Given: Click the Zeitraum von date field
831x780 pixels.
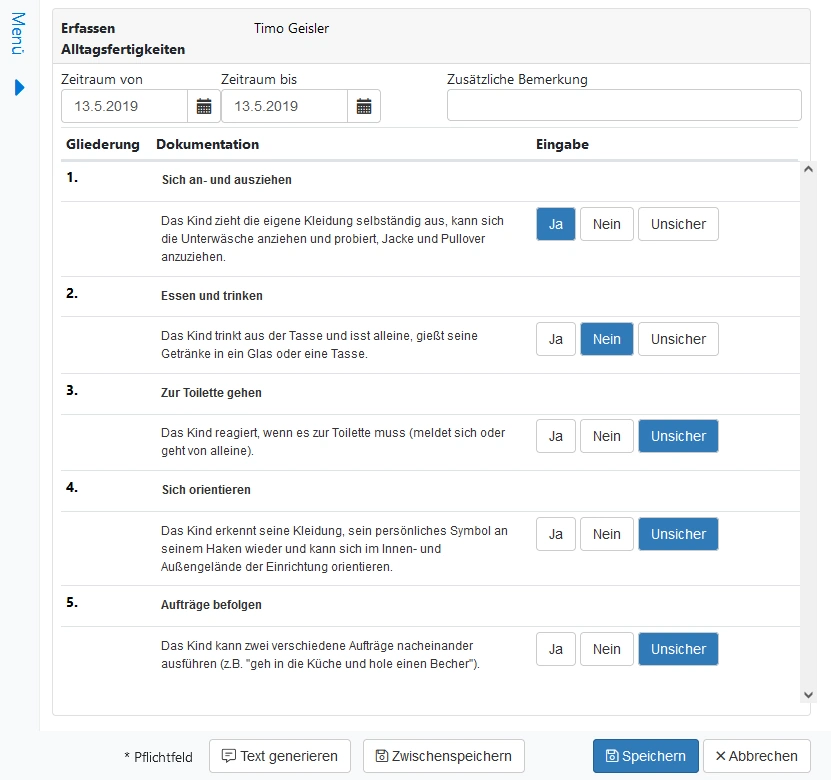Looking at the screenshot, I should [x=125, y=106].
